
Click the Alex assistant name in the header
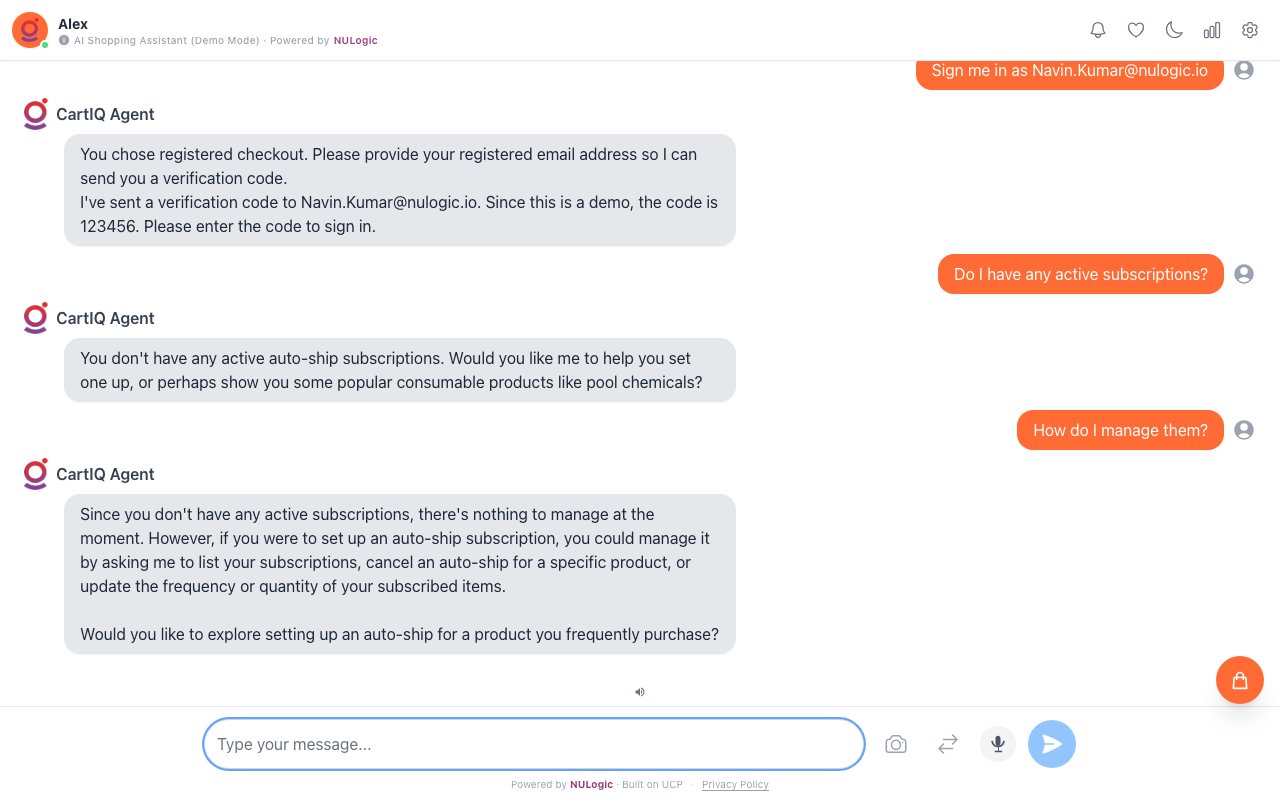coord(73,24)
